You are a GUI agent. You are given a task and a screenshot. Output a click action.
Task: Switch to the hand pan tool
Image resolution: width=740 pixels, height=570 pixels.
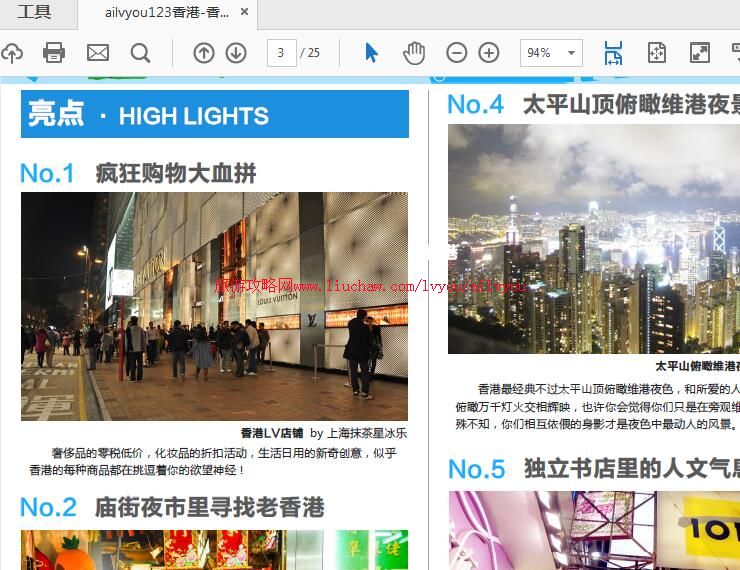(414, 53)
